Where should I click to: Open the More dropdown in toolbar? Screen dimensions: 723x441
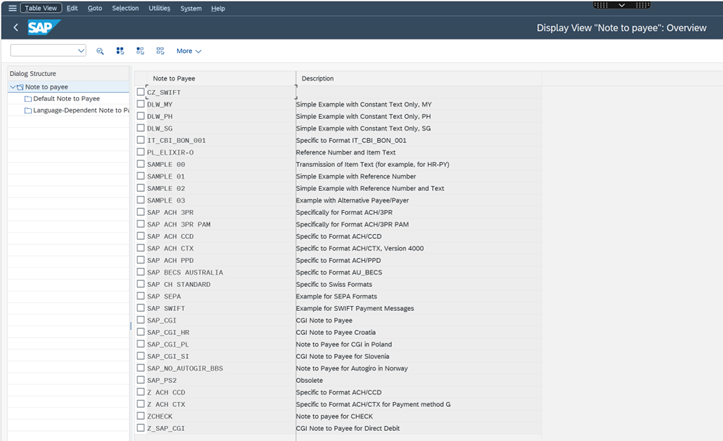189,51
